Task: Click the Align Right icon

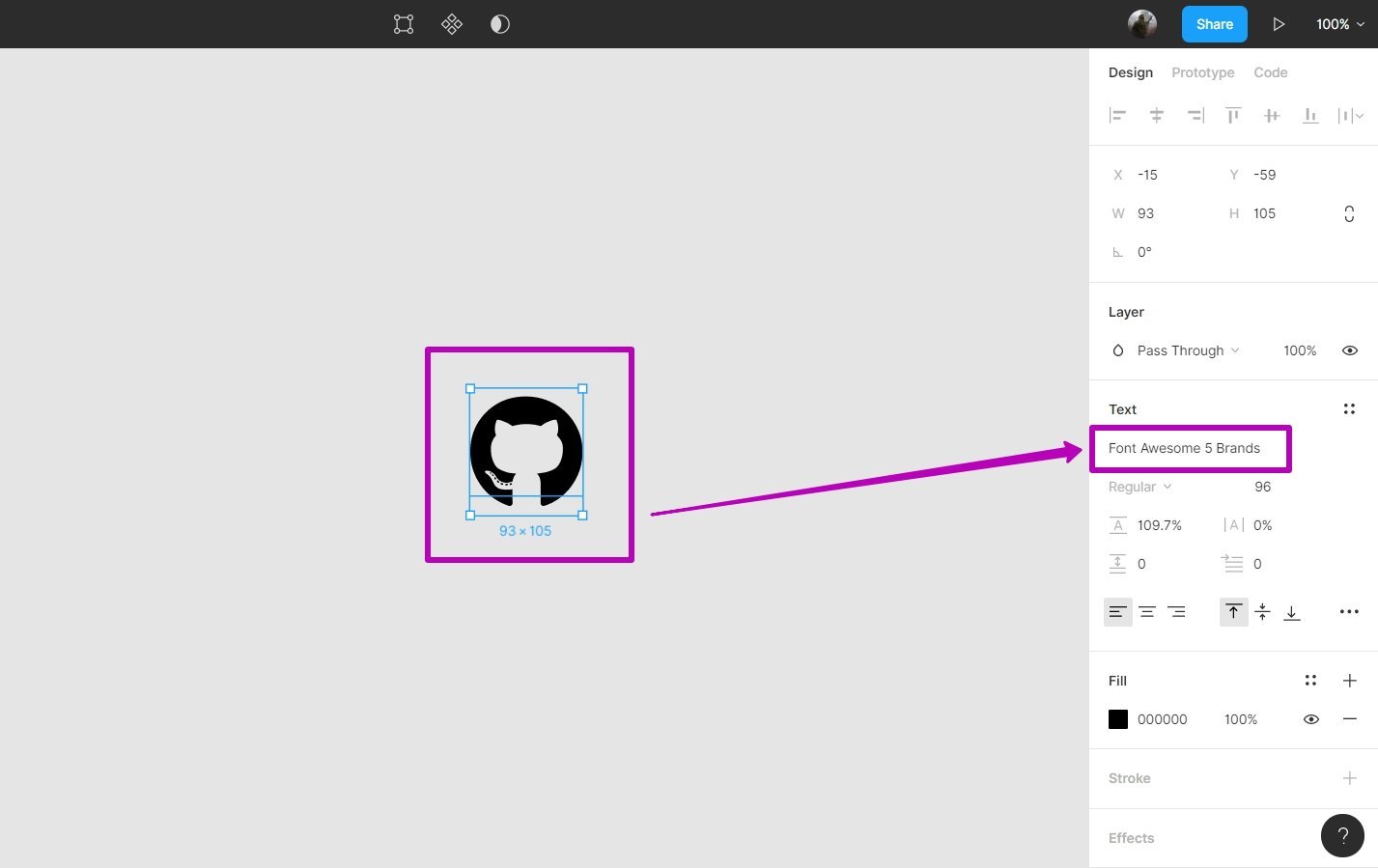Action: pyautogui.click(x=1195, y=116)
